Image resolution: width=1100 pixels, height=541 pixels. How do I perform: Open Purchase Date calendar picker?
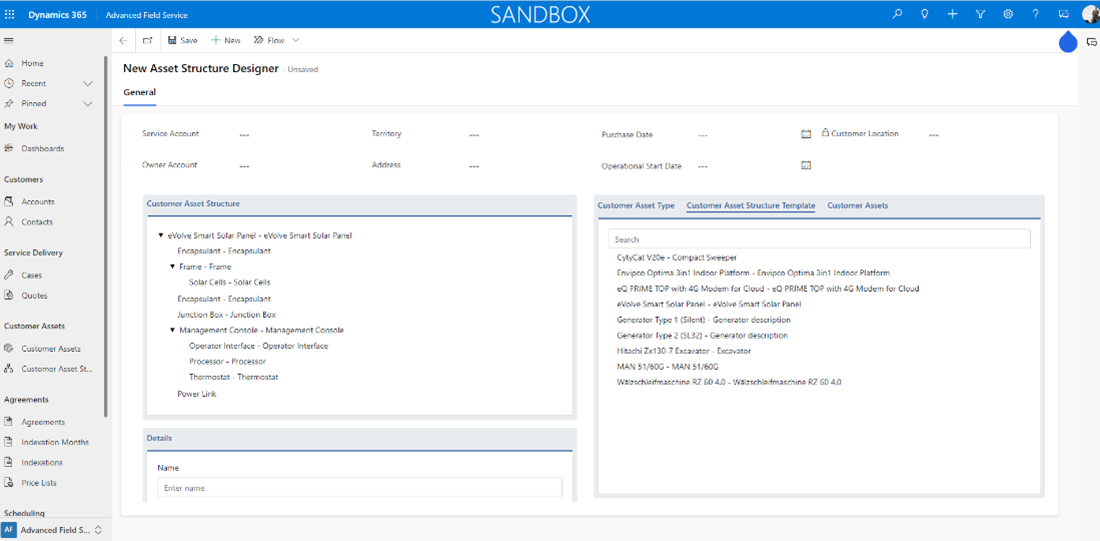click(x=806, y=134)
